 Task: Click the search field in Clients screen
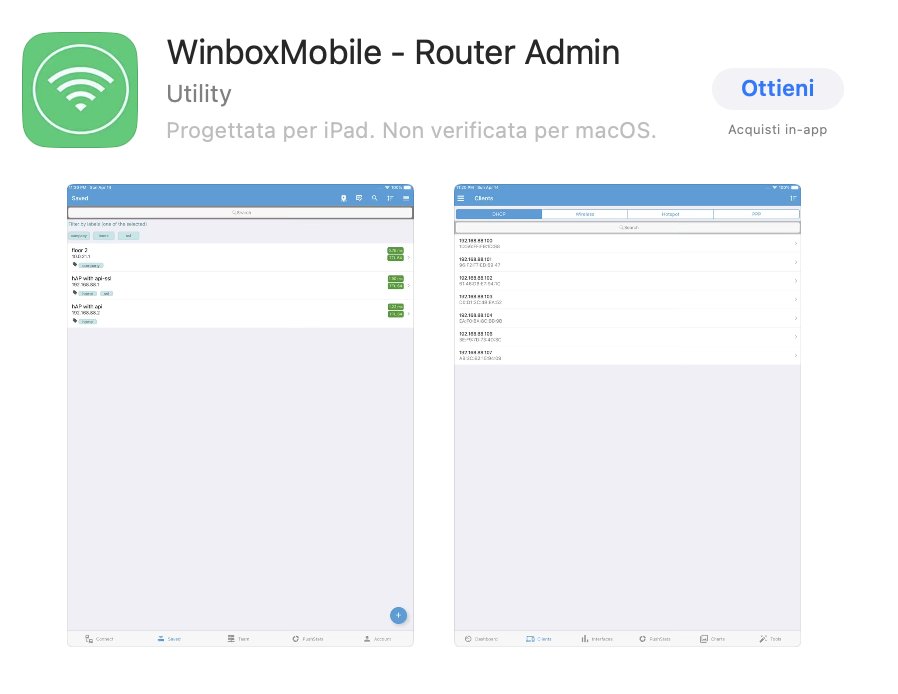[628, 227]
